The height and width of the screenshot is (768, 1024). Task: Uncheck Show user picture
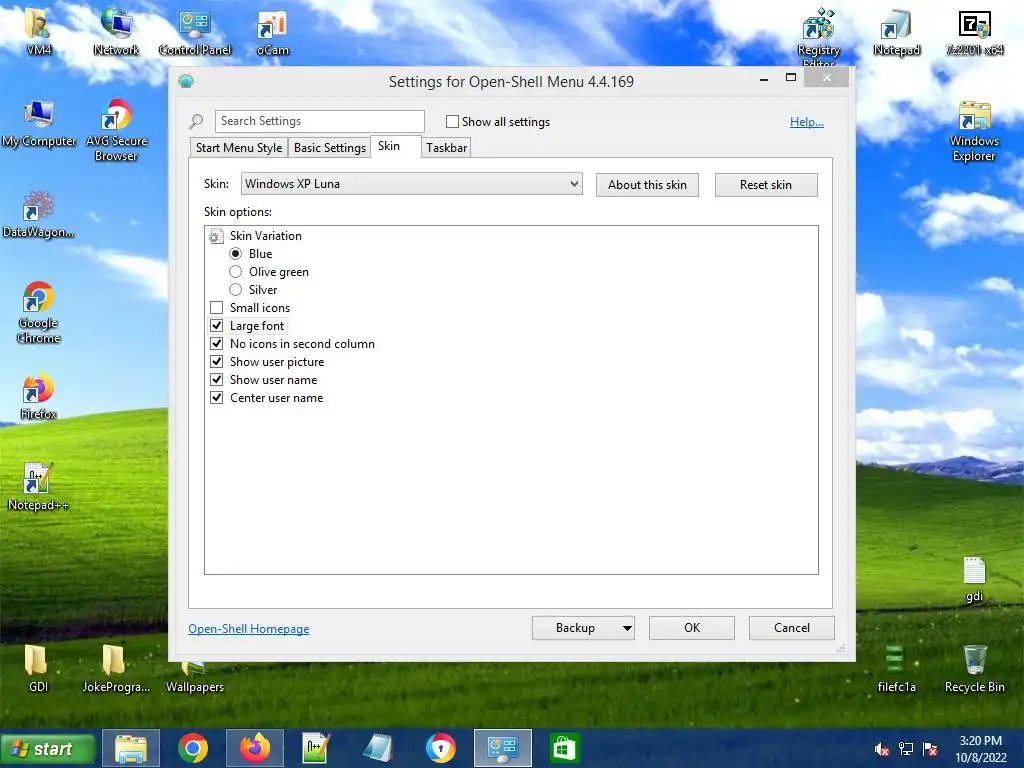pyautogui.click(x=217, y=361)
